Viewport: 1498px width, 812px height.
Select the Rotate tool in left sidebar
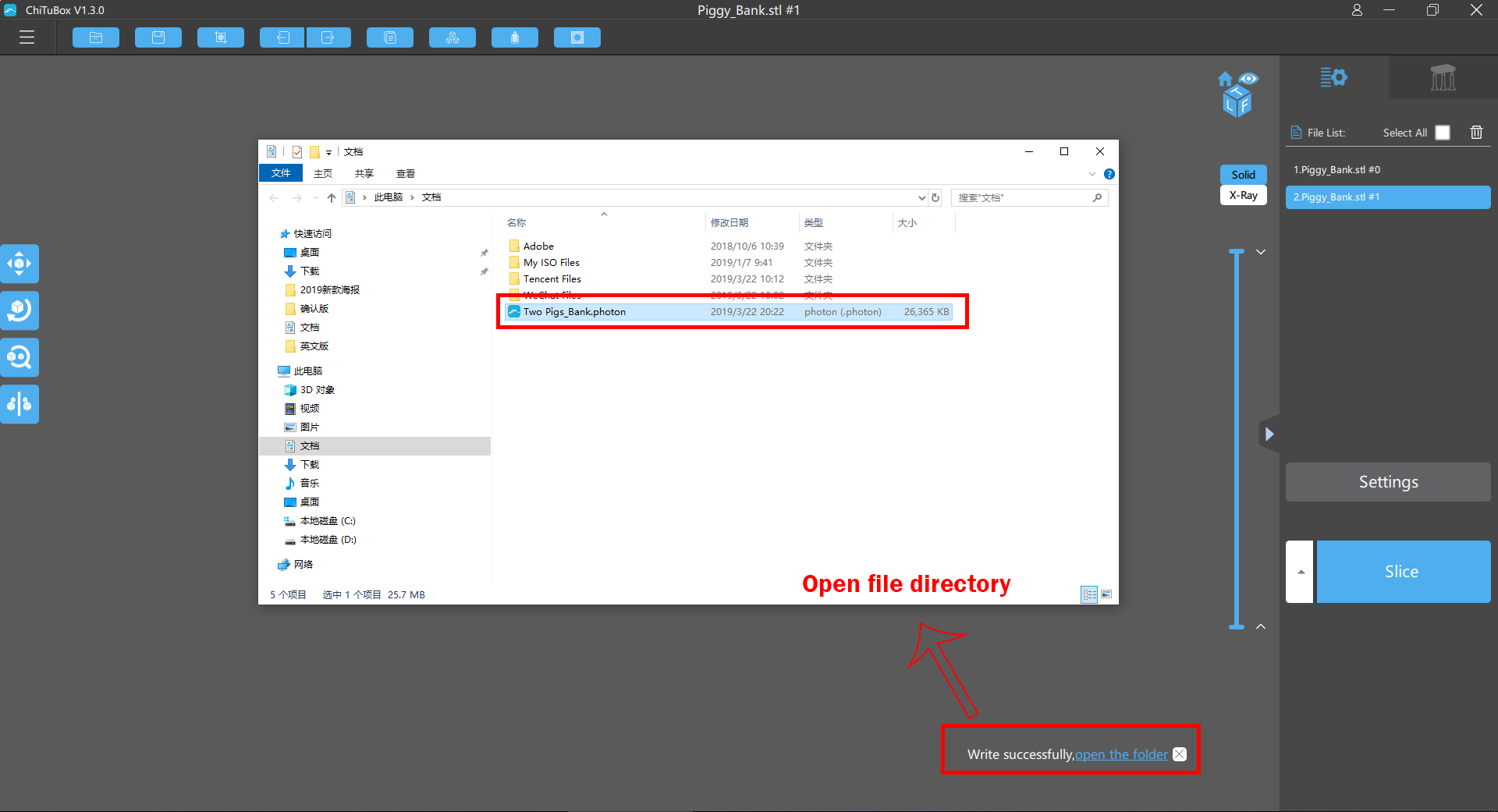coord(20,310)
